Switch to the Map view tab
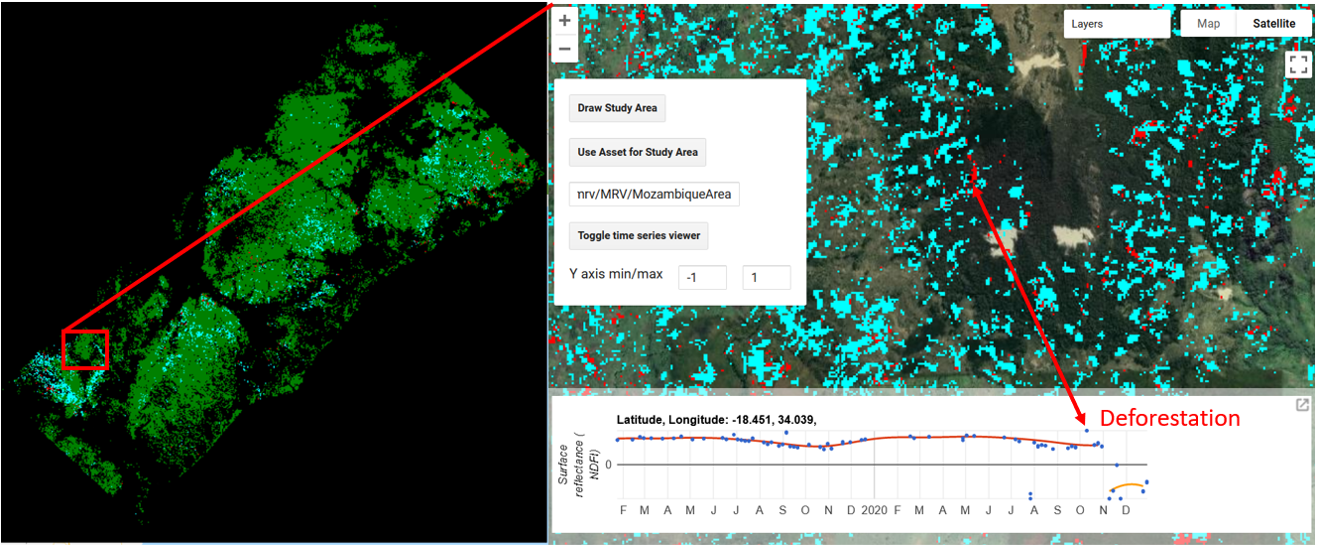This screenshot has height=545, width=1318. tap(1208, 24)
